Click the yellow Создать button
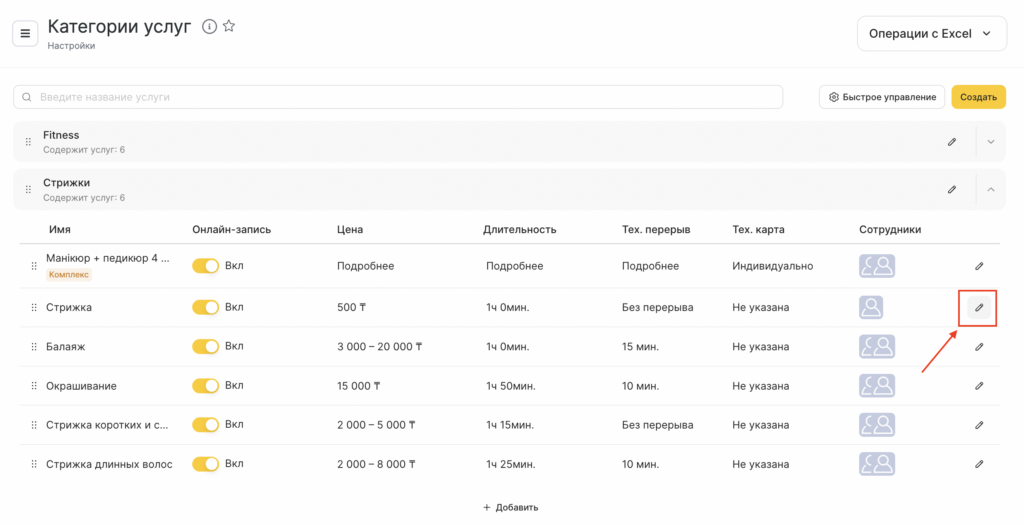Image resolution: width=1024 pixels, height=525 pixels. click(978, 97)
